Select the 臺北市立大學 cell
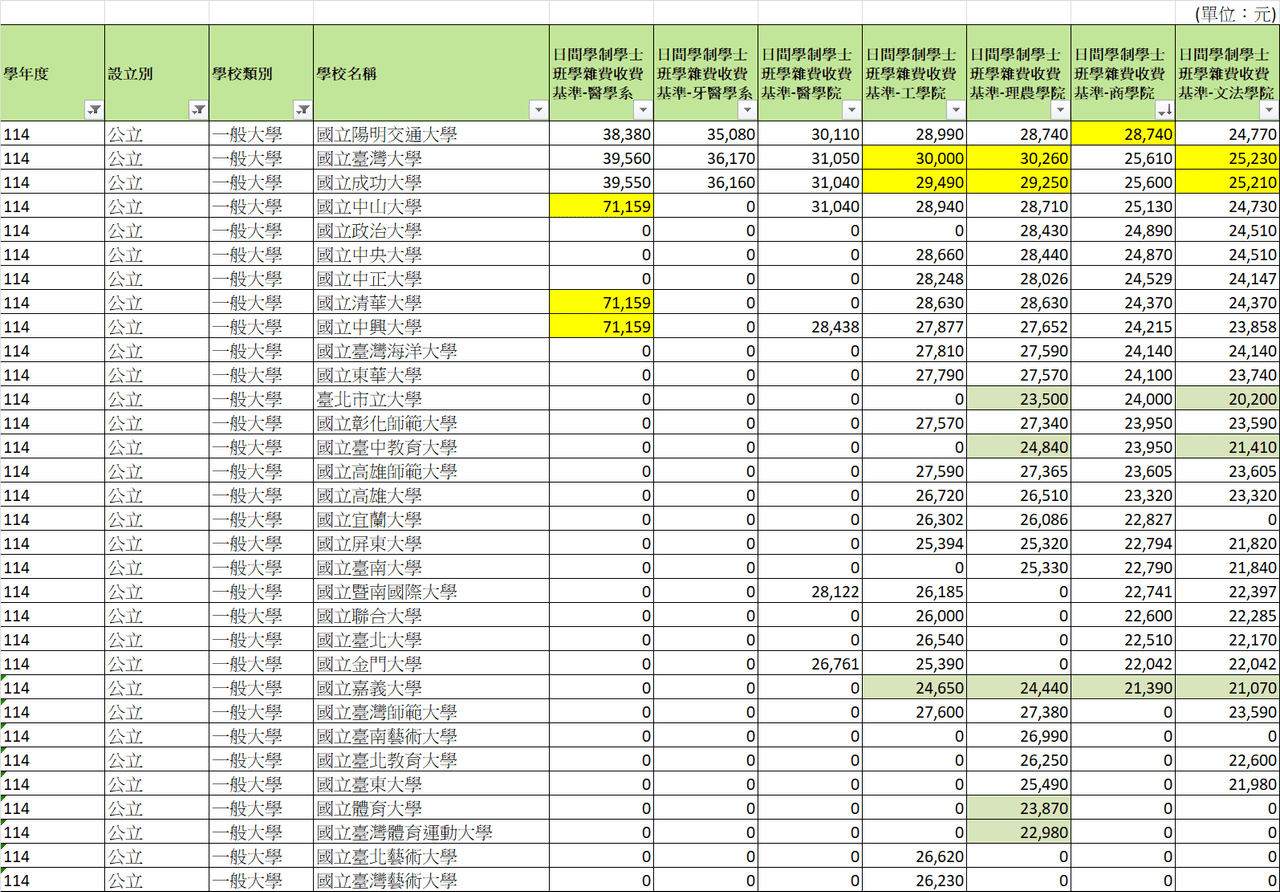1280x892 pixels. [431, 398]
